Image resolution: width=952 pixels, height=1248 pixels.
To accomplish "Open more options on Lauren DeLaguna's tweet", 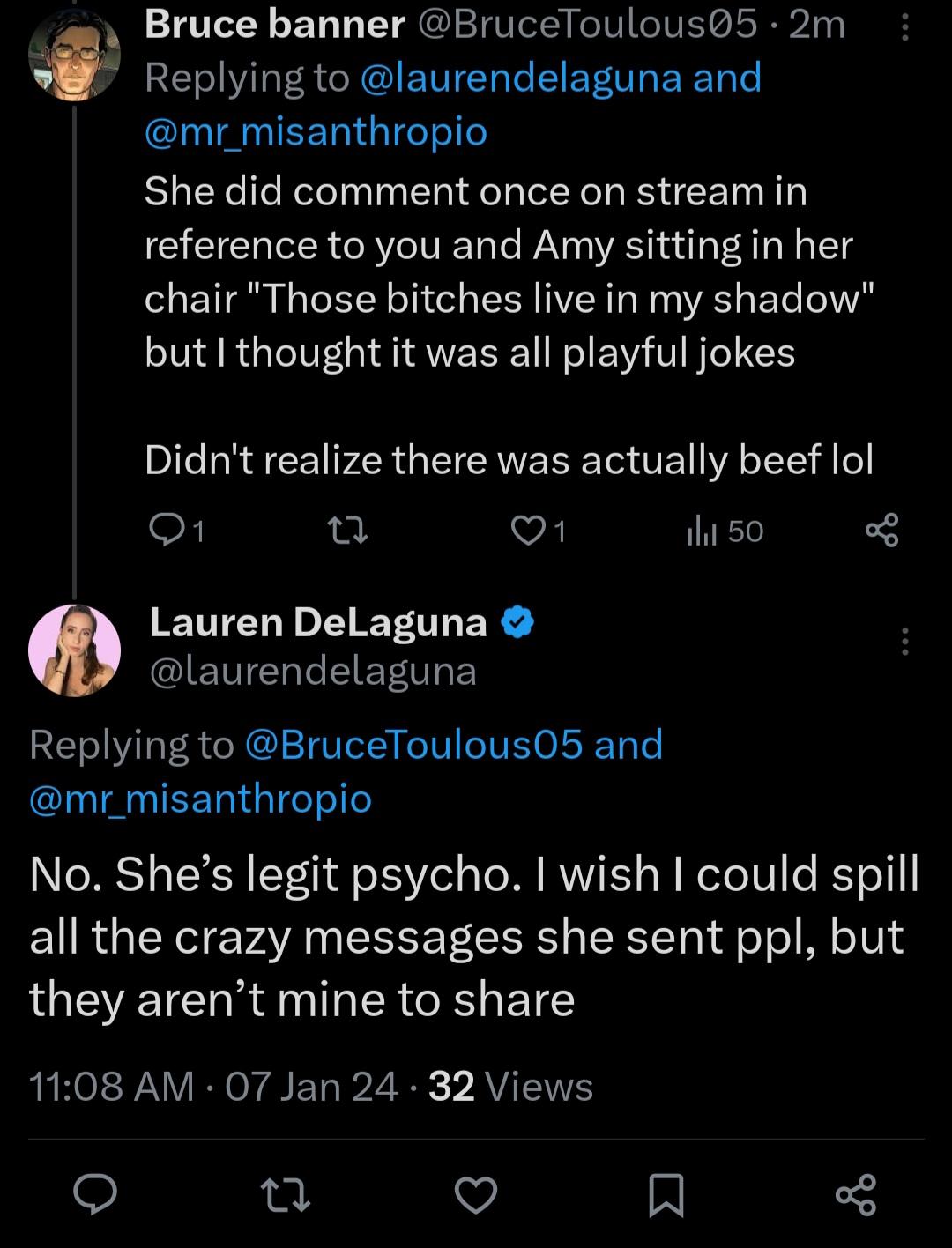I will pyautogui.click(x=904, y=642).
